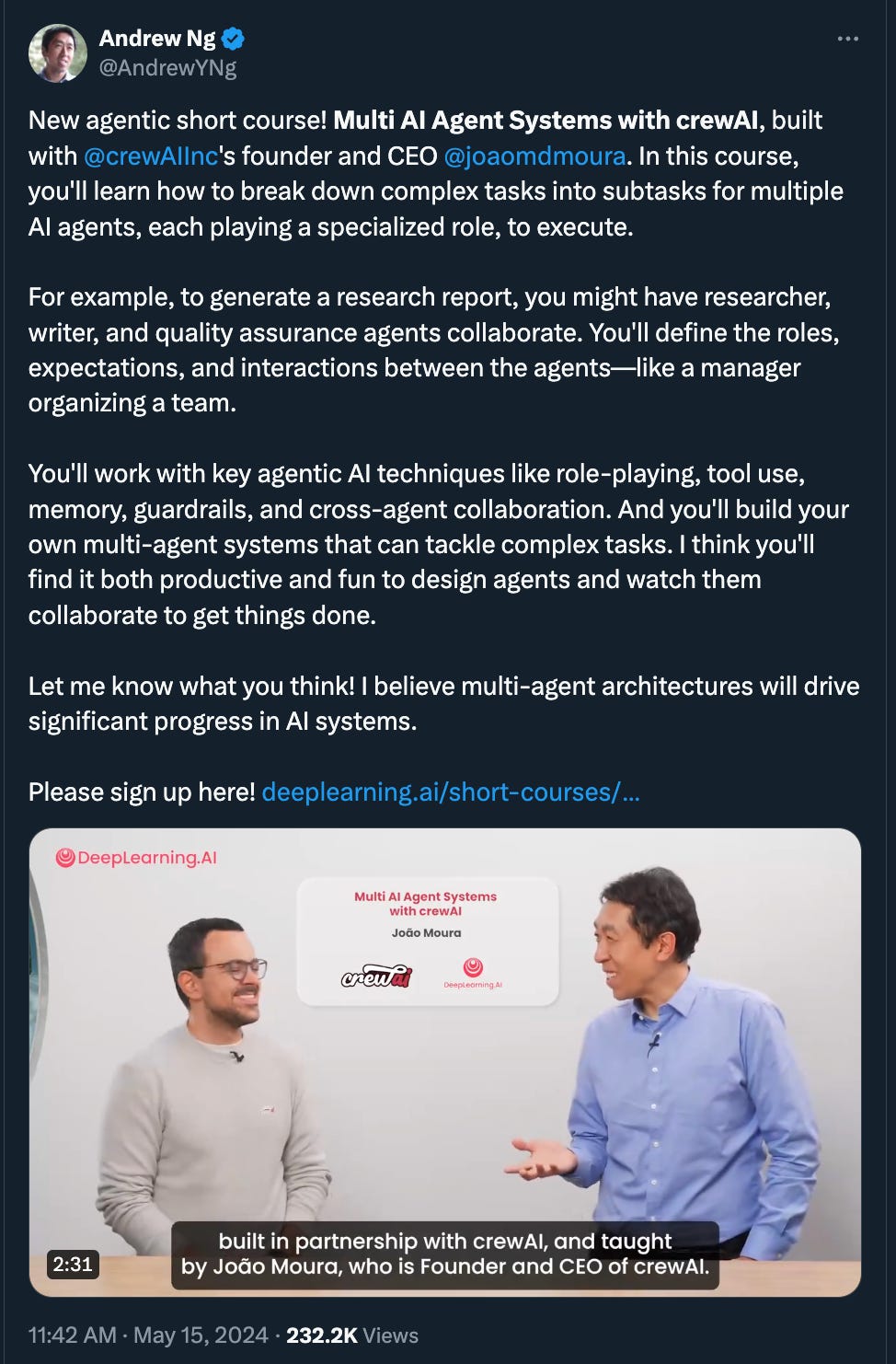Click the 2:31 video duration badge
The width and height of the screenshot is (896, 1364).
[x=73, y=1264]
